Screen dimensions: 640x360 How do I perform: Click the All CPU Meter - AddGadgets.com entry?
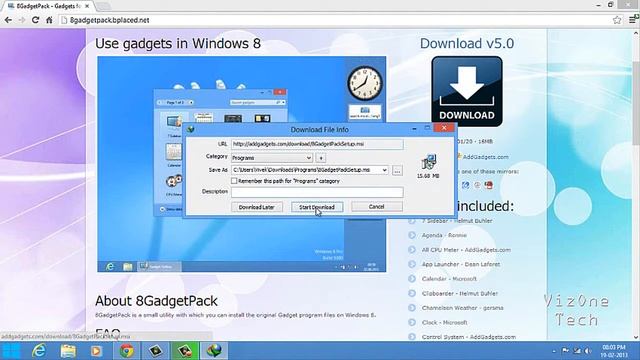point(466,250)
